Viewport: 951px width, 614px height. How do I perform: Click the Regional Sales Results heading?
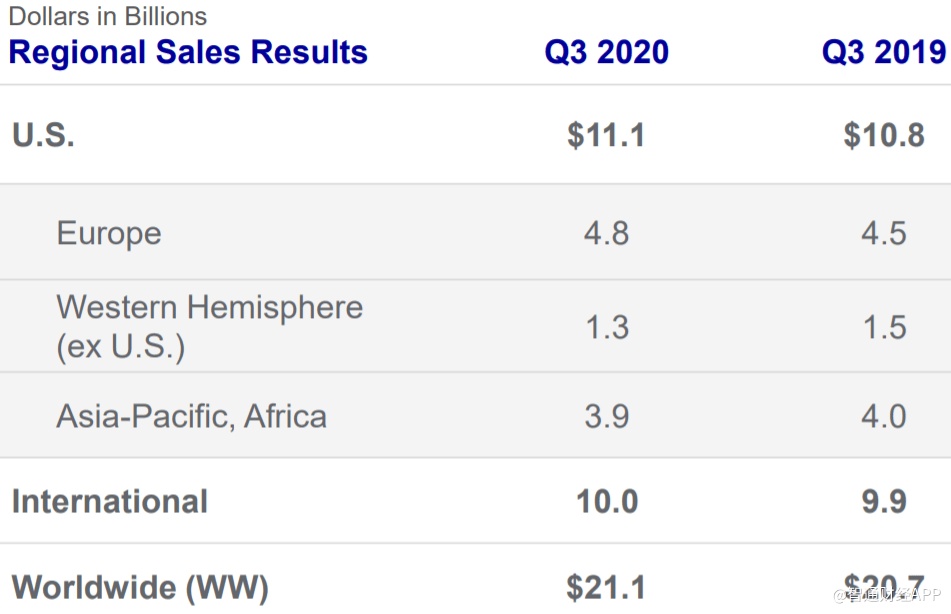[x=188, y=52]
